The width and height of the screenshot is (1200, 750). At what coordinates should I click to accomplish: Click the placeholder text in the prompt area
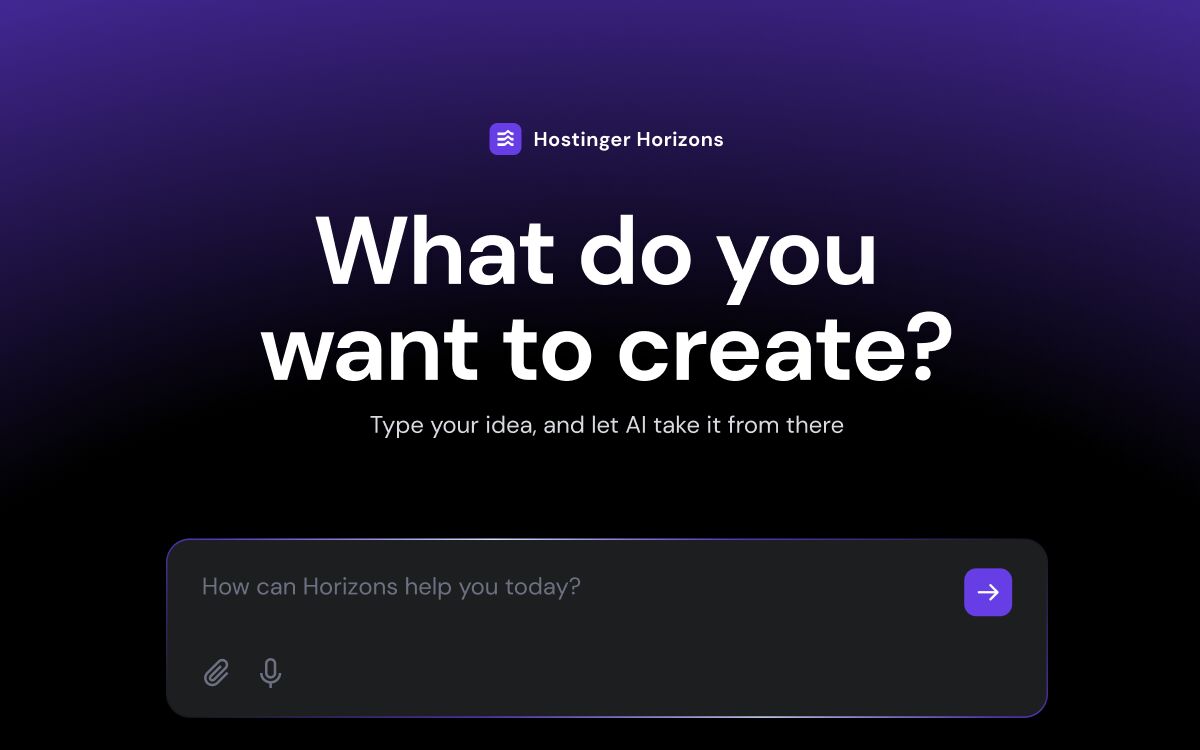click(390, 587)
